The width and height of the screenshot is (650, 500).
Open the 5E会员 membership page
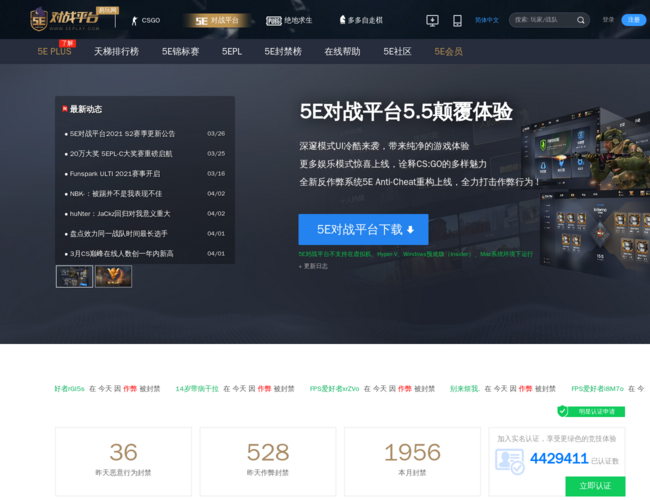pos(448,51)
